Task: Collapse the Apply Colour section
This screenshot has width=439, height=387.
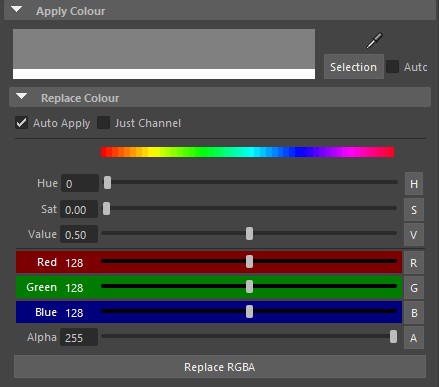Action: pyautogui.click(x=17, y=10)
